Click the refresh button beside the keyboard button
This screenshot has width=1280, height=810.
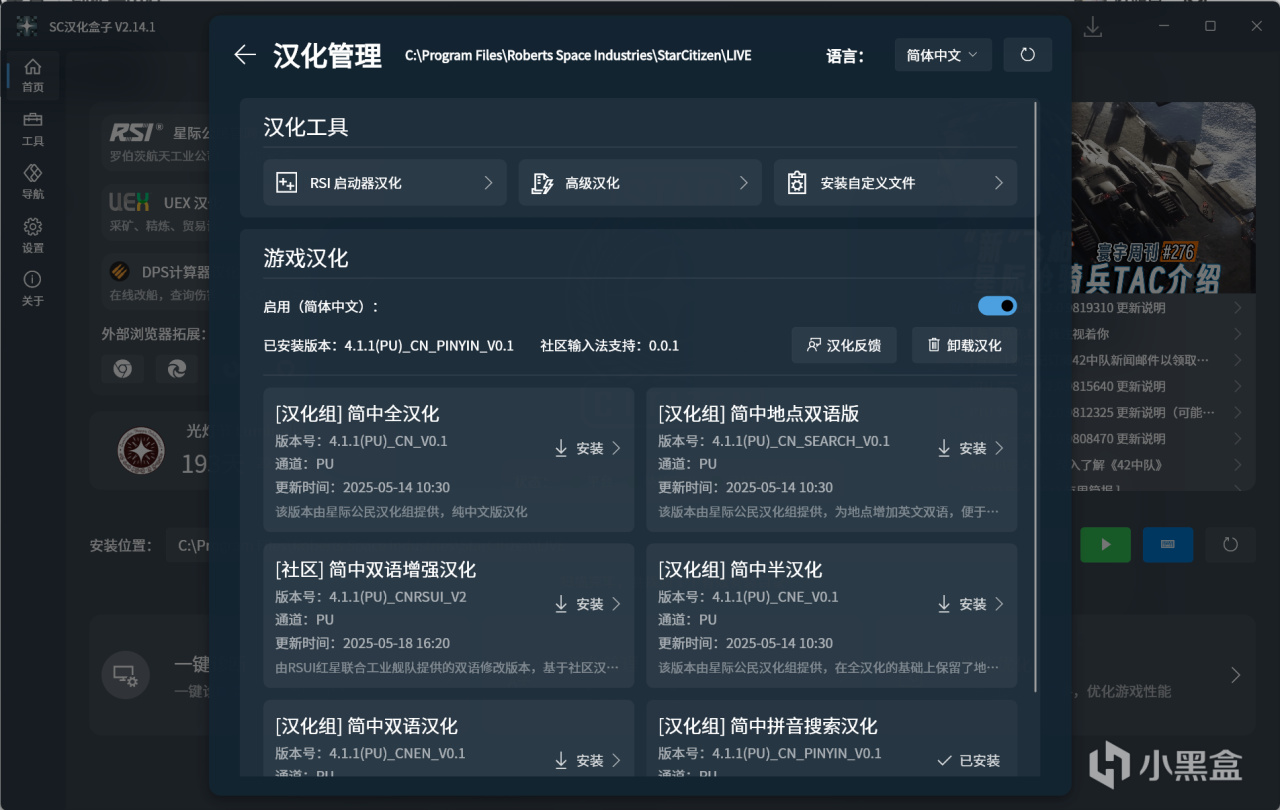[x=1230, y=545]
